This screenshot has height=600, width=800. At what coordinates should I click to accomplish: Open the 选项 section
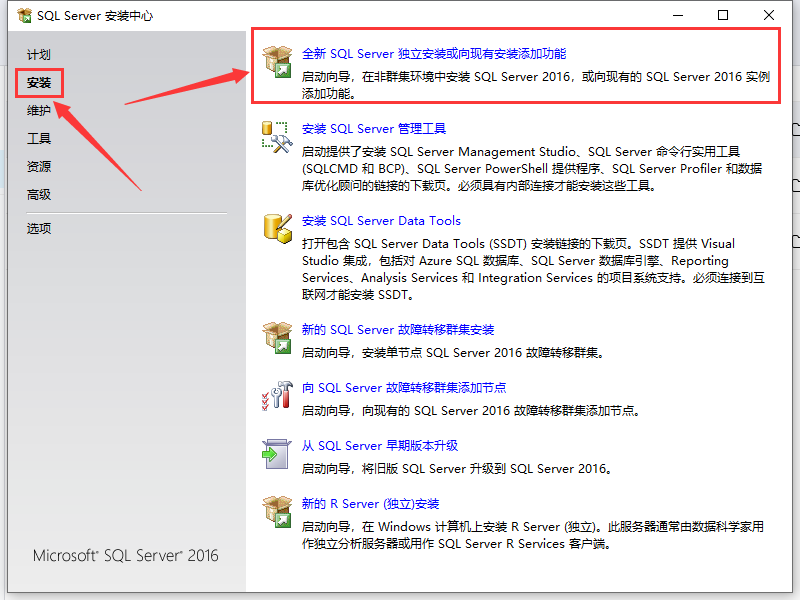pyautogui.click(x=40, y=227)
